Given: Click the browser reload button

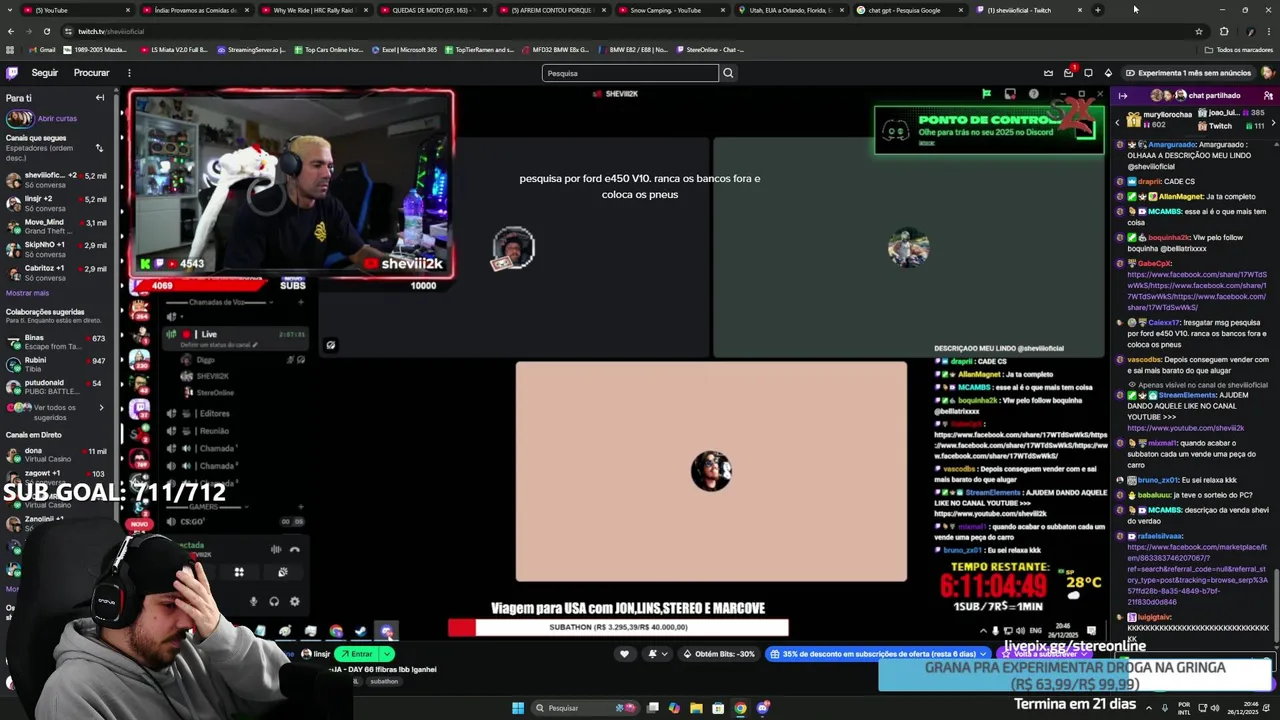Looking at the screenshot, I should click(46, 31).
